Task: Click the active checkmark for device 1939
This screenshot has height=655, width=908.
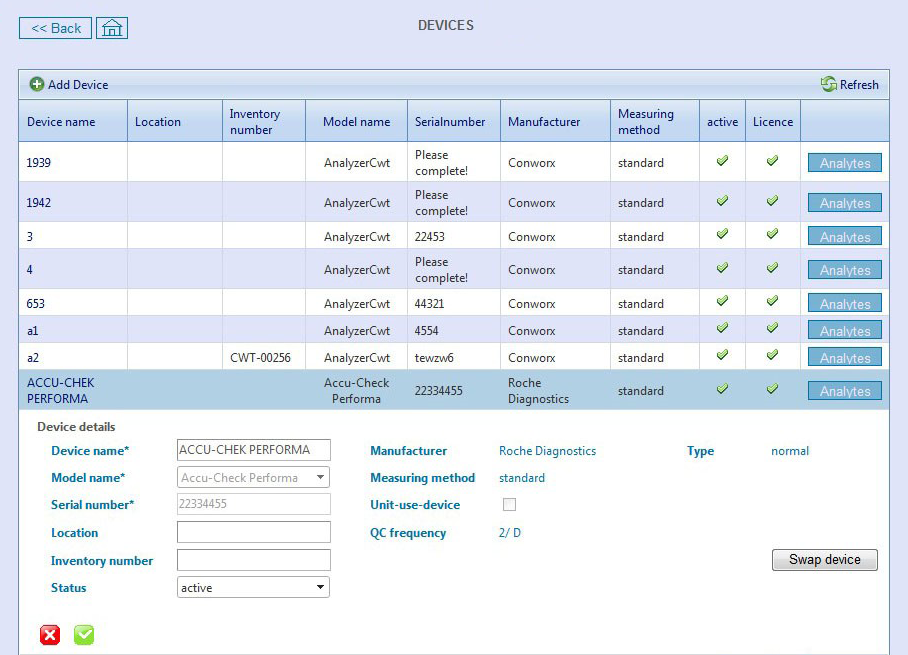Action: (x=722, y=162)
